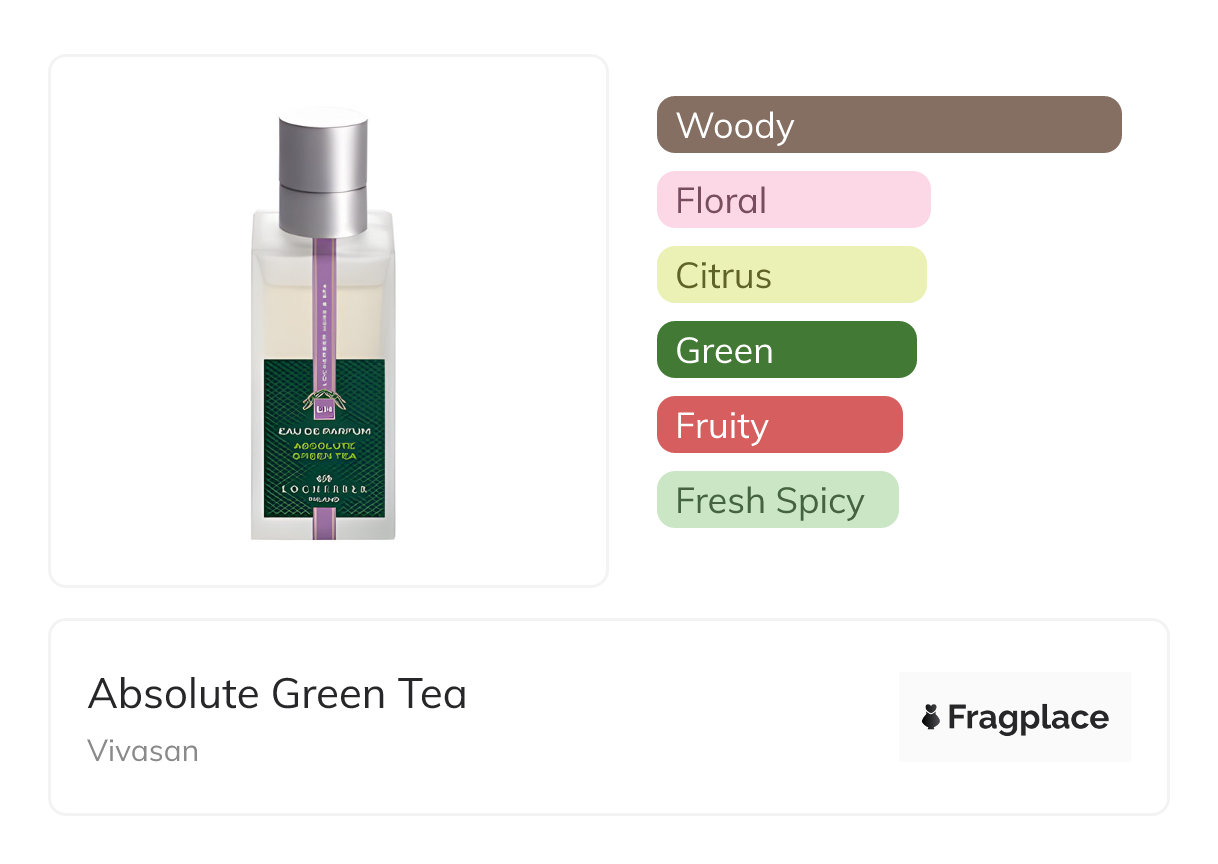Click the Fragplace perfume bottle logo icon
The width and height of the screenshot is (1218, 864).
tap(931, 717)
